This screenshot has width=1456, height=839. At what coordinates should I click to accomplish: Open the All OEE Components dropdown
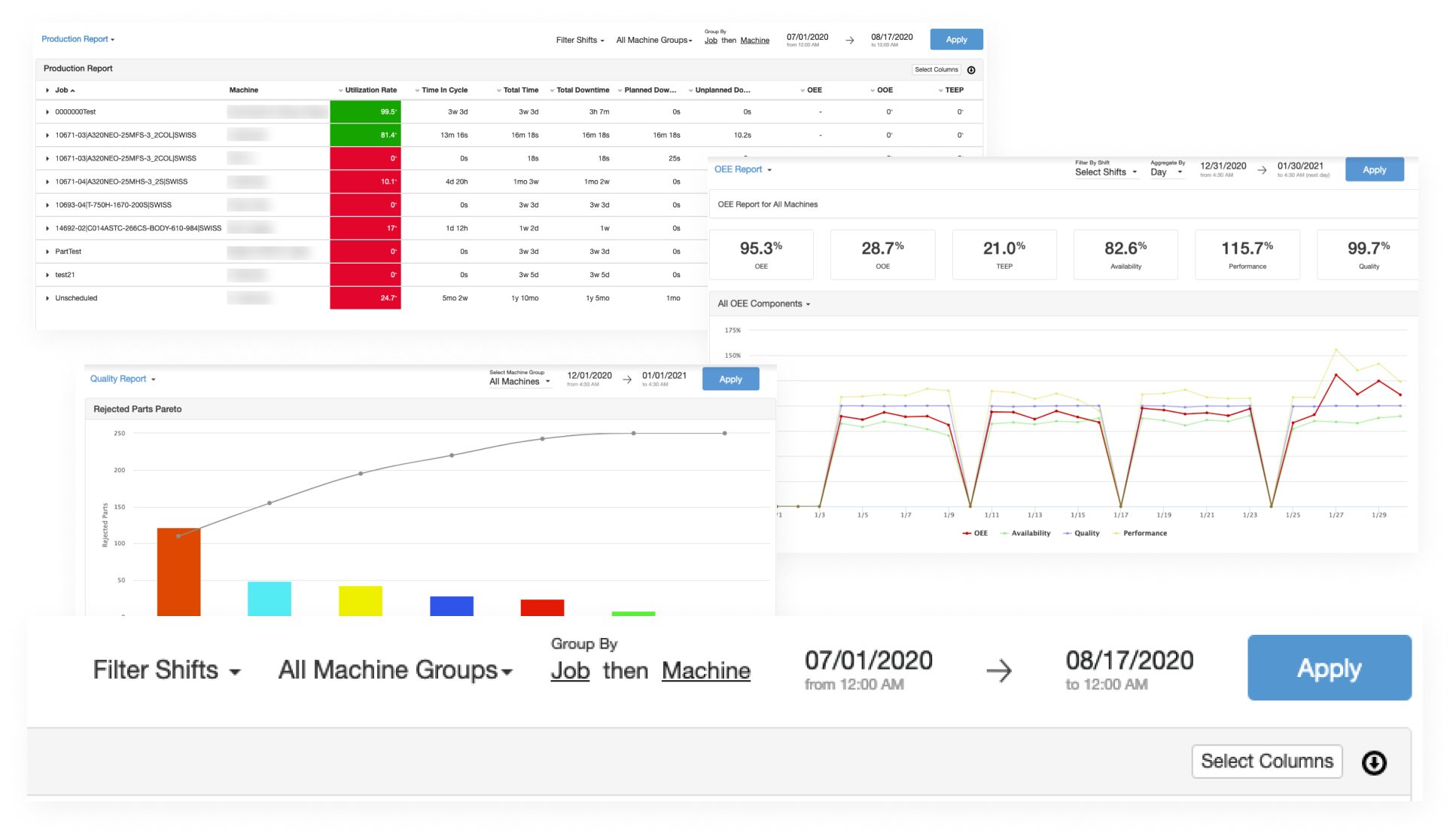click(x=763, y=304)
